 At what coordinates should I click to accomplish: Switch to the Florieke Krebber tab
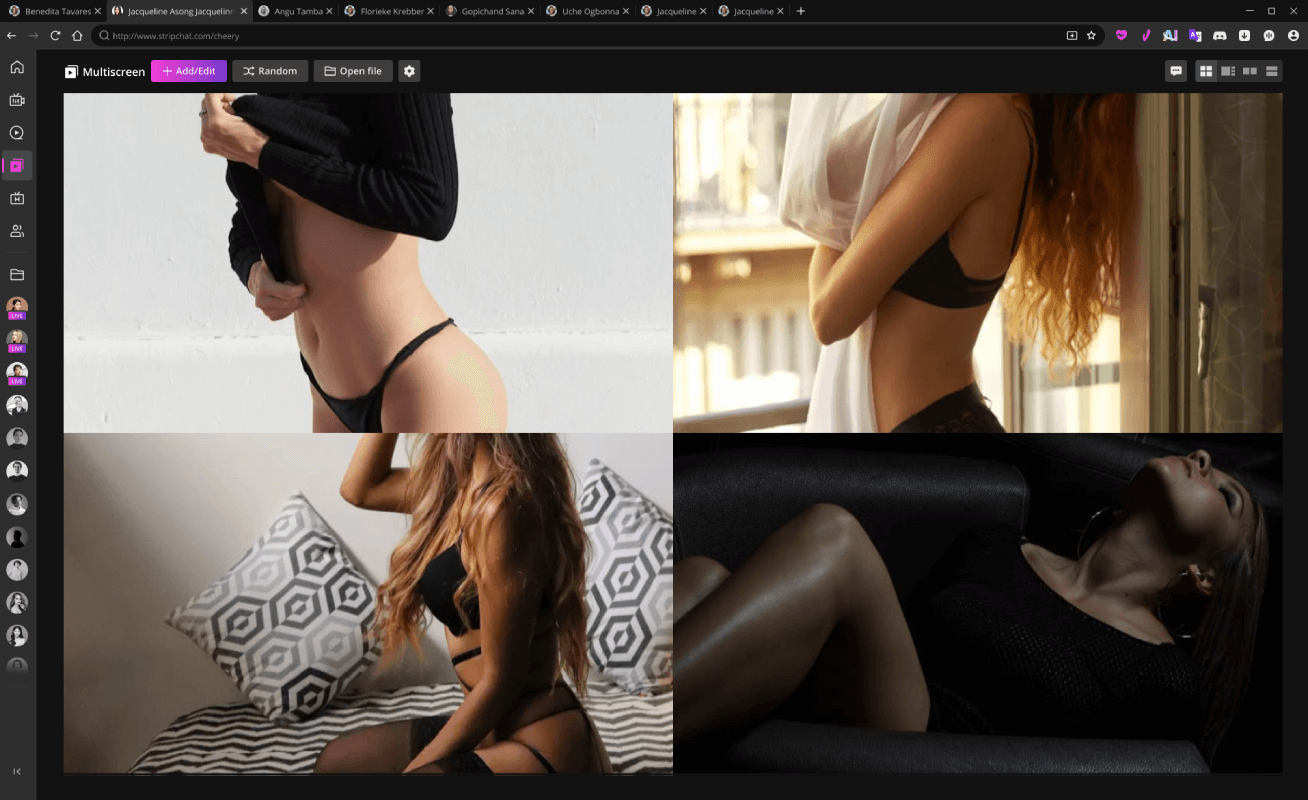(385, 11)
